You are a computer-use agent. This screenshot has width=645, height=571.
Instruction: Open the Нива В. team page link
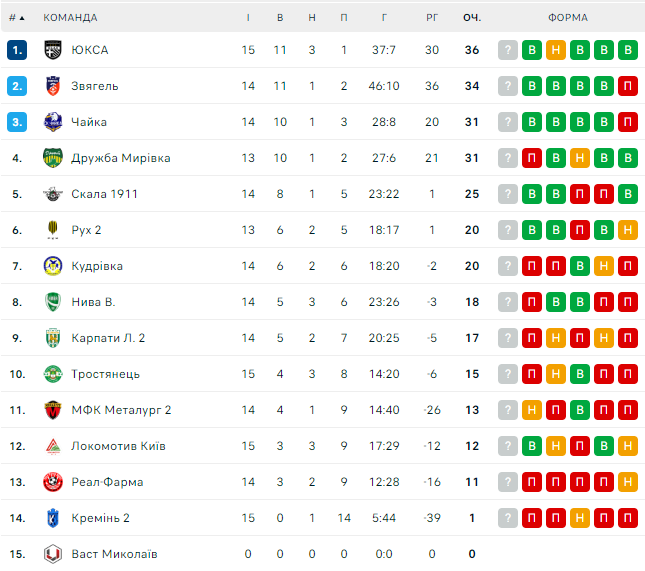pos(93,302)
